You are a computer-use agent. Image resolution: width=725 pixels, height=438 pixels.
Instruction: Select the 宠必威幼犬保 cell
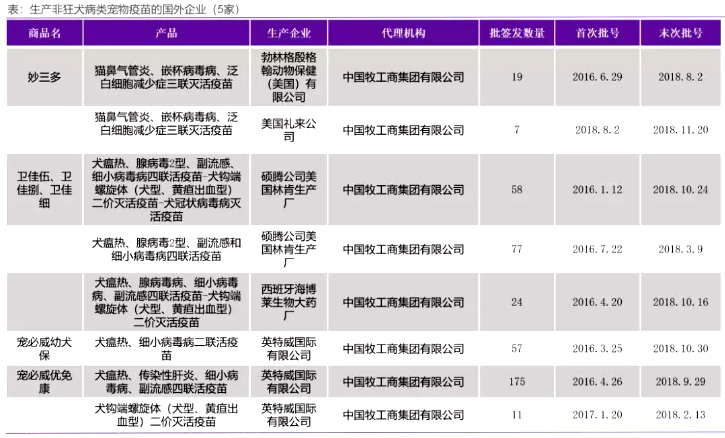pos(44,349)
